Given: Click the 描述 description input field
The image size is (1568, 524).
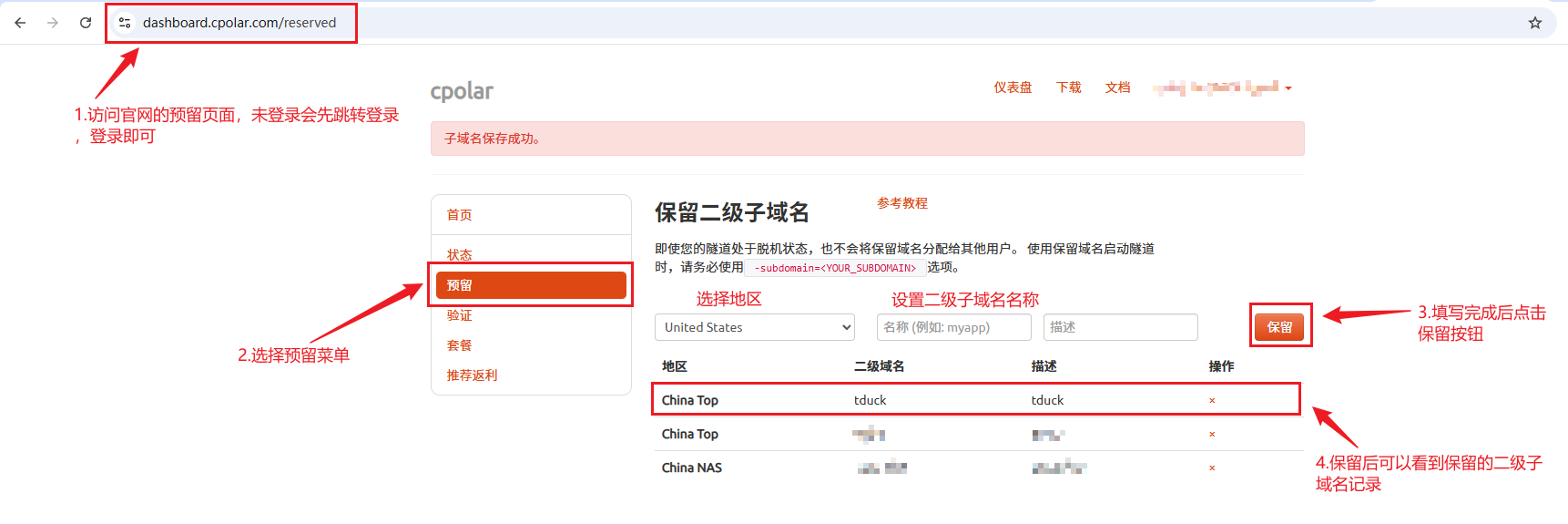Looking at the screenshot, I should point(1120,327).
